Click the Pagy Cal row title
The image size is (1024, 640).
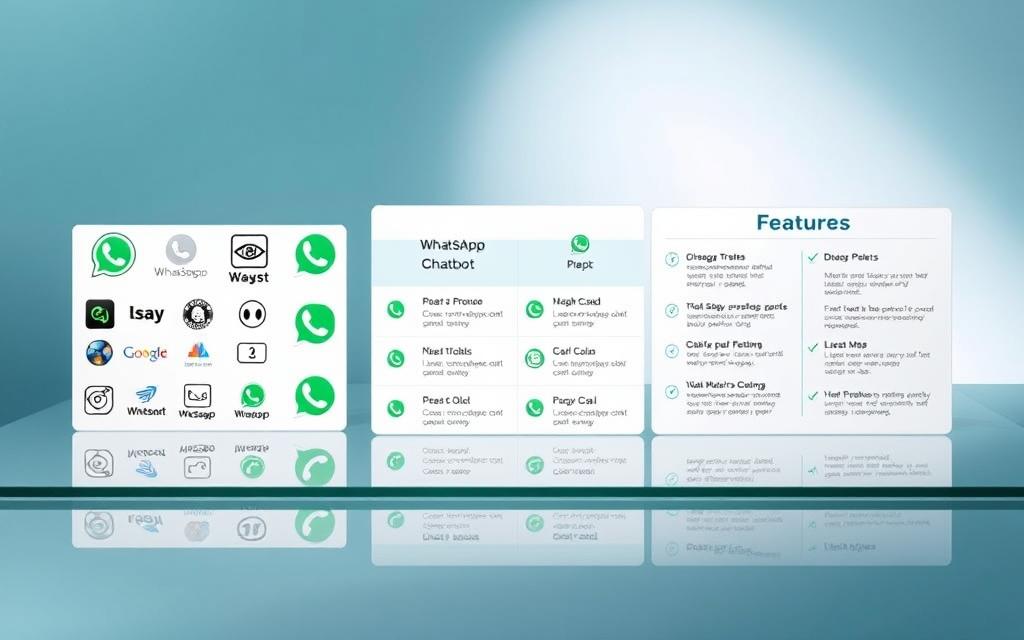(x=574, y=400)
